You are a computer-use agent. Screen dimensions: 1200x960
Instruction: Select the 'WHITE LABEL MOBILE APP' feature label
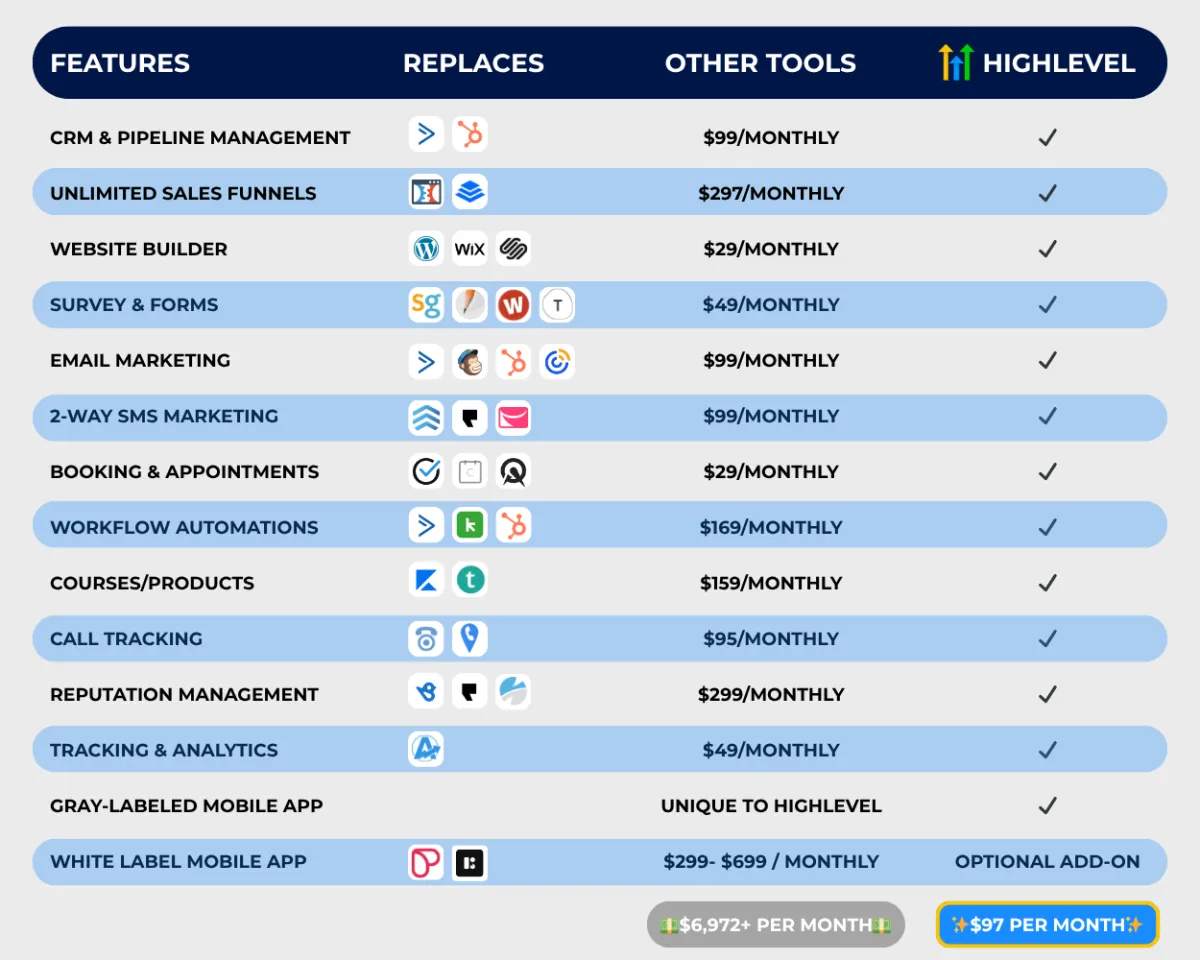[x=178, y=862]
